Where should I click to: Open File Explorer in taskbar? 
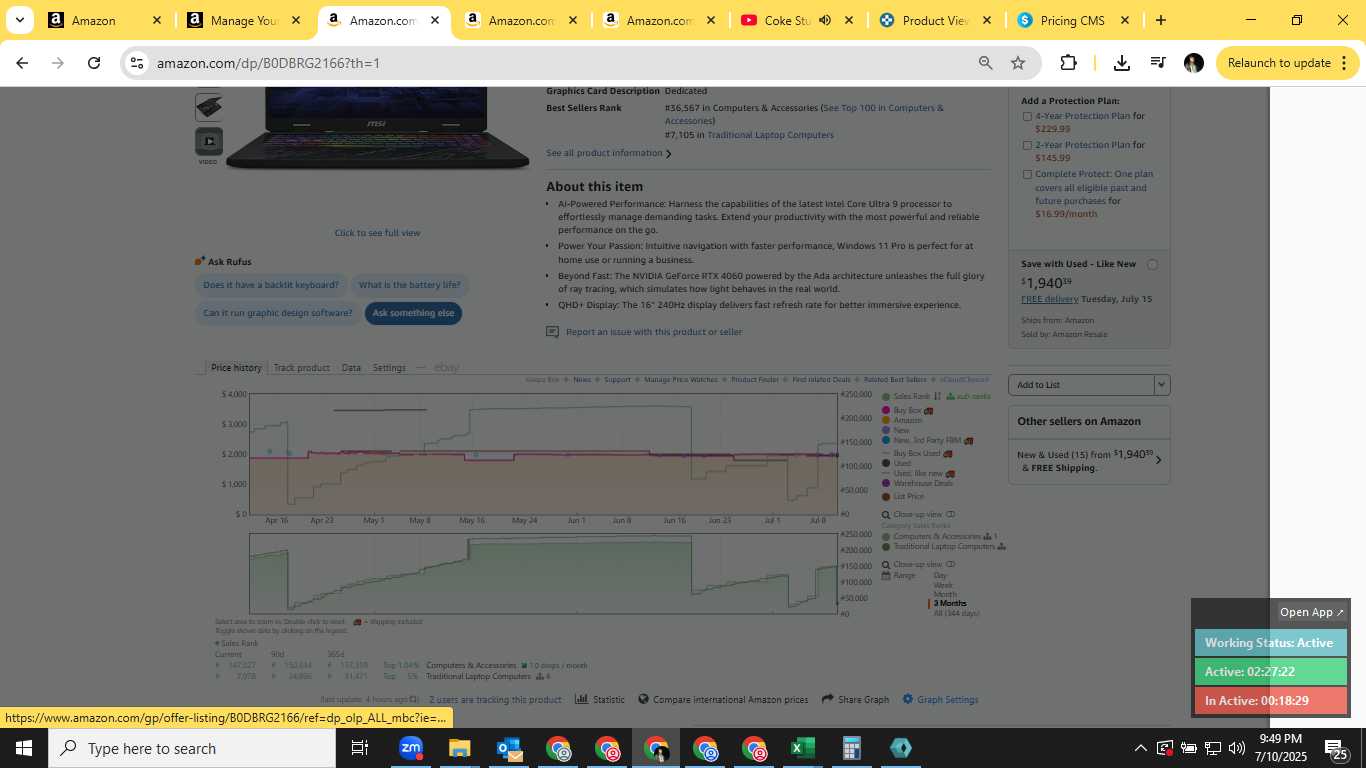[x=459, y=748]
